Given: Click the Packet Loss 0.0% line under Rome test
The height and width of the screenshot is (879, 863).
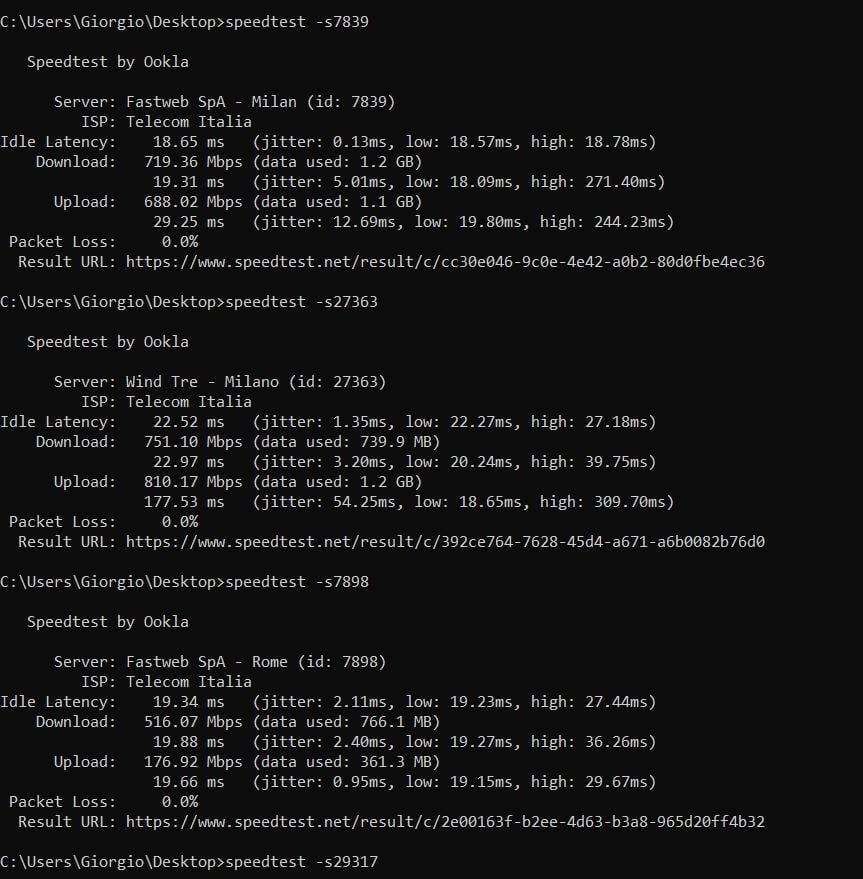Looking at the screenshot, I should click(x=103, y=802).
